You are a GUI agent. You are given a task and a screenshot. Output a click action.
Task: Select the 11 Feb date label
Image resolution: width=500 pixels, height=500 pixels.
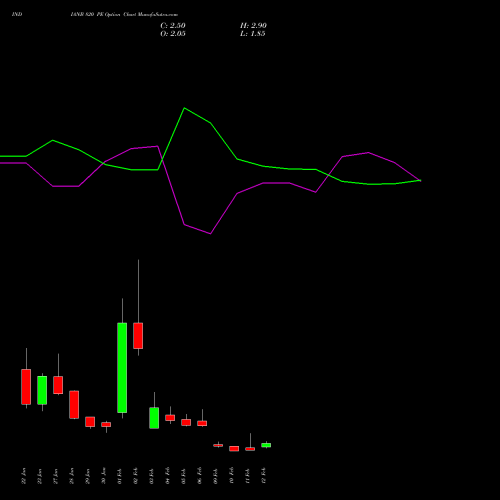pyautogui.click(x=248, y=476)
